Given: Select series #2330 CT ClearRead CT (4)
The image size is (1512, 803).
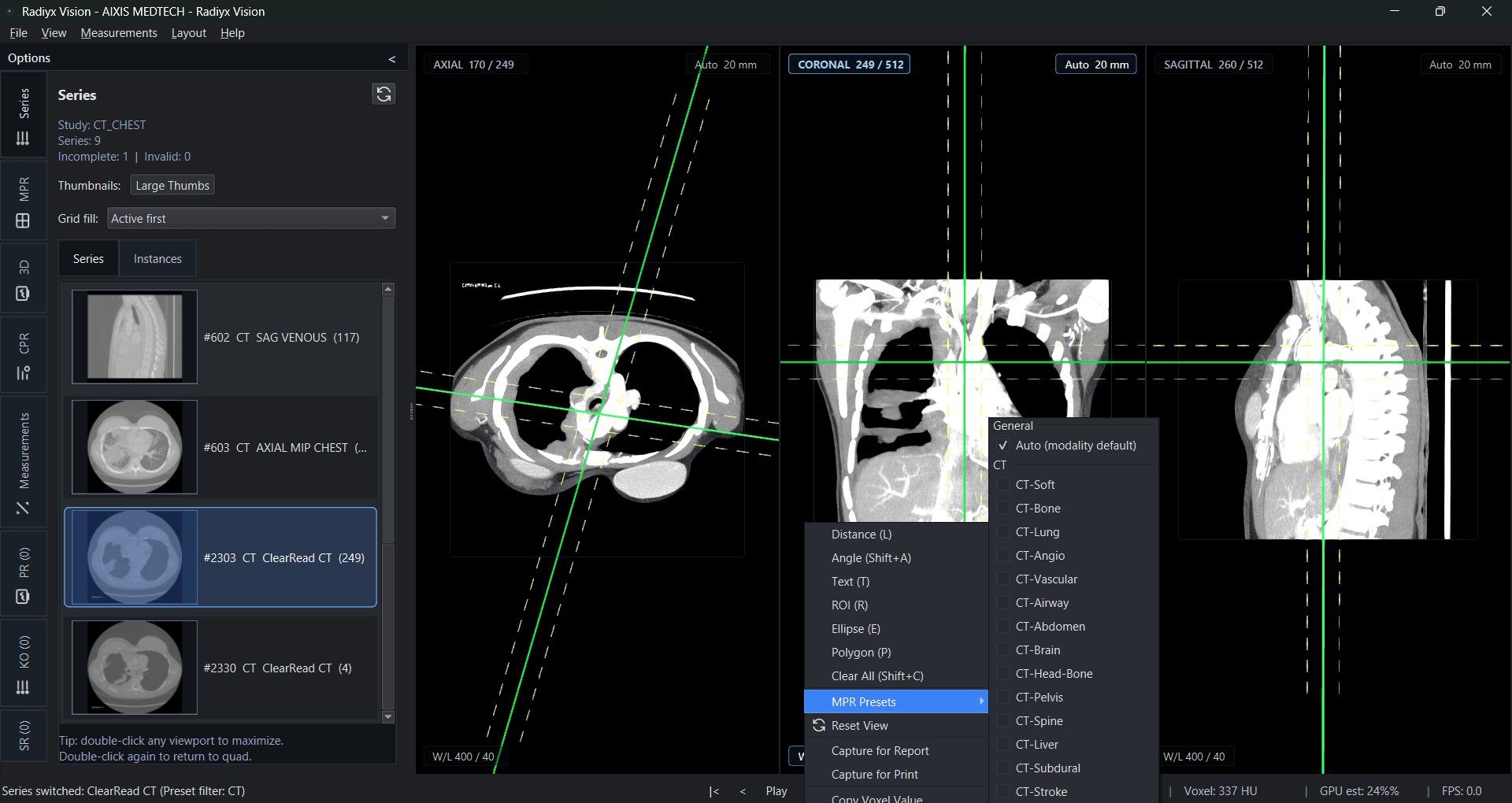Looking at the screenshot, I should (220, 668).
